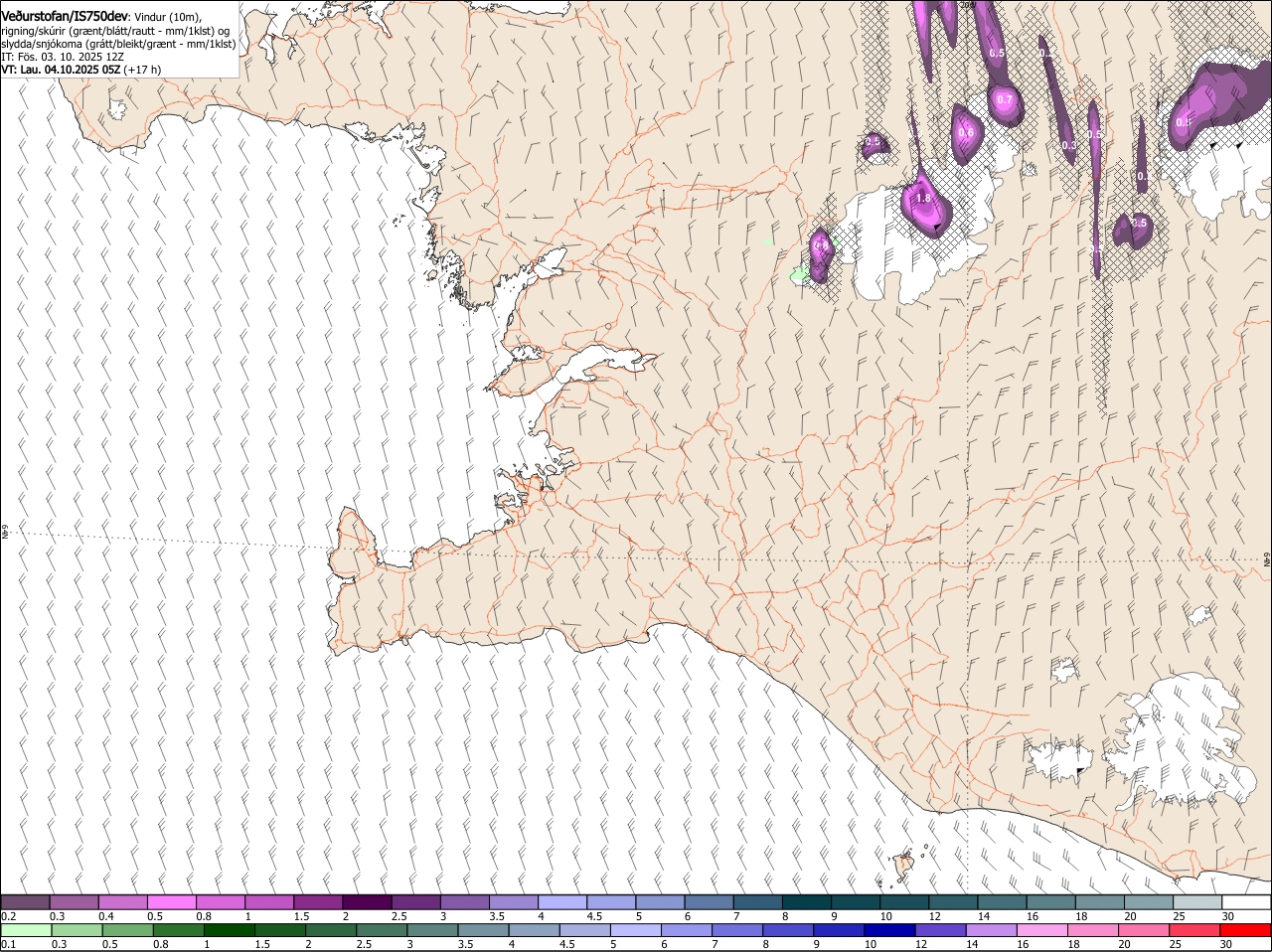Viewport: 1272px width, 952px height.
Task: Click the pink swatch labeled 18 in bottom legend row
Action: (1093, 930)
